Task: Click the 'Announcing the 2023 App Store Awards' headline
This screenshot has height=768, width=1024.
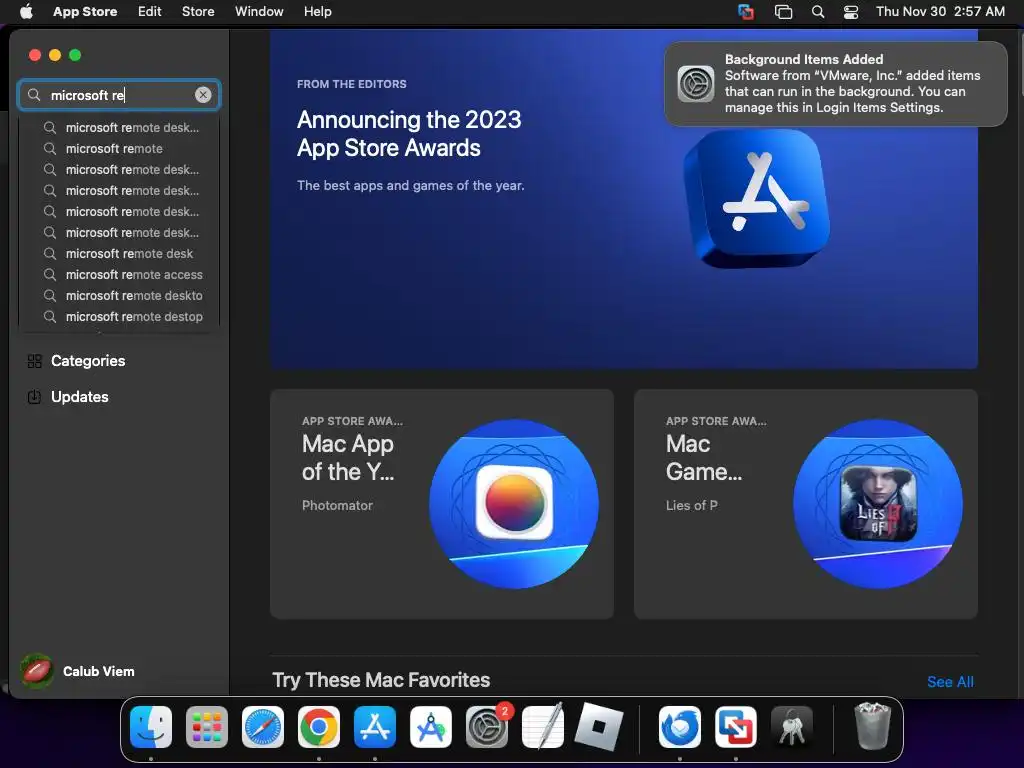Action: click(409, 134)
